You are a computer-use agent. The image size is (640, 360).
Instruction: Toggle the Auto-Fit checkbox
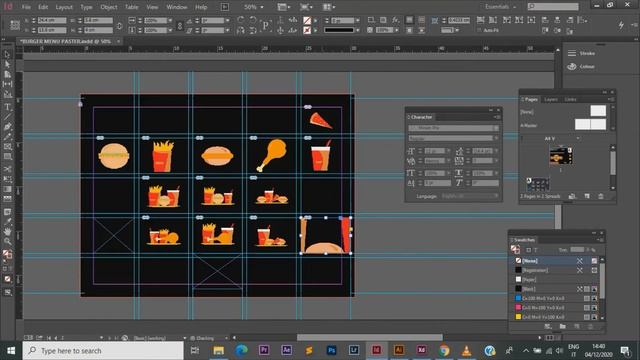pyautogui.click(x=479, y=30)
